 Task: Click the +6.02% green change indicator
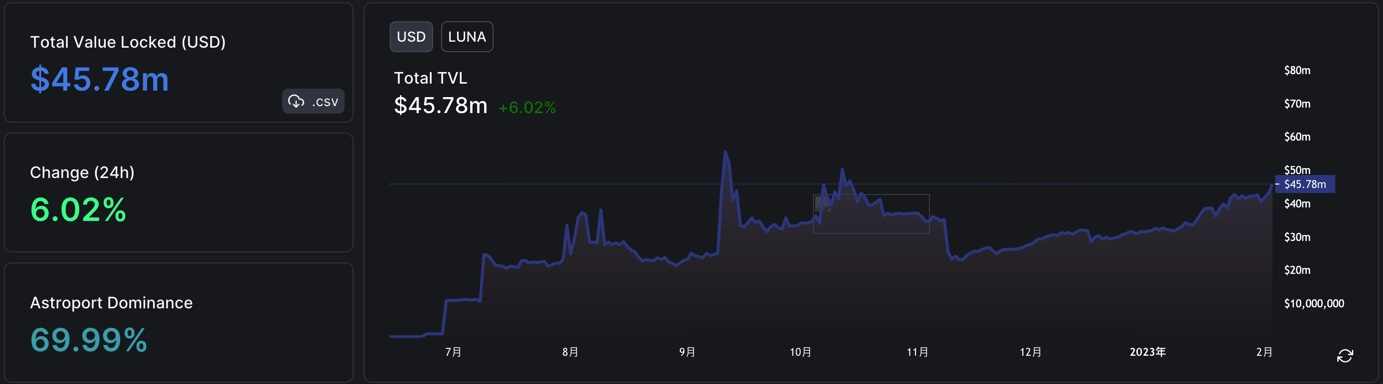click(x=527, y=107)
